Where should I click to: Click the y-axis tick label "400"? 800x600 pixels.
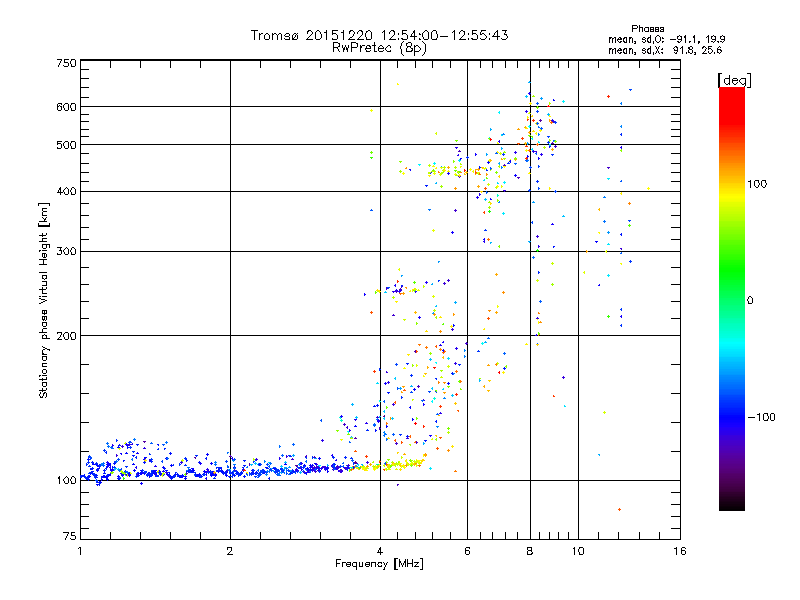pyautogui.click(x=66, y=192)
